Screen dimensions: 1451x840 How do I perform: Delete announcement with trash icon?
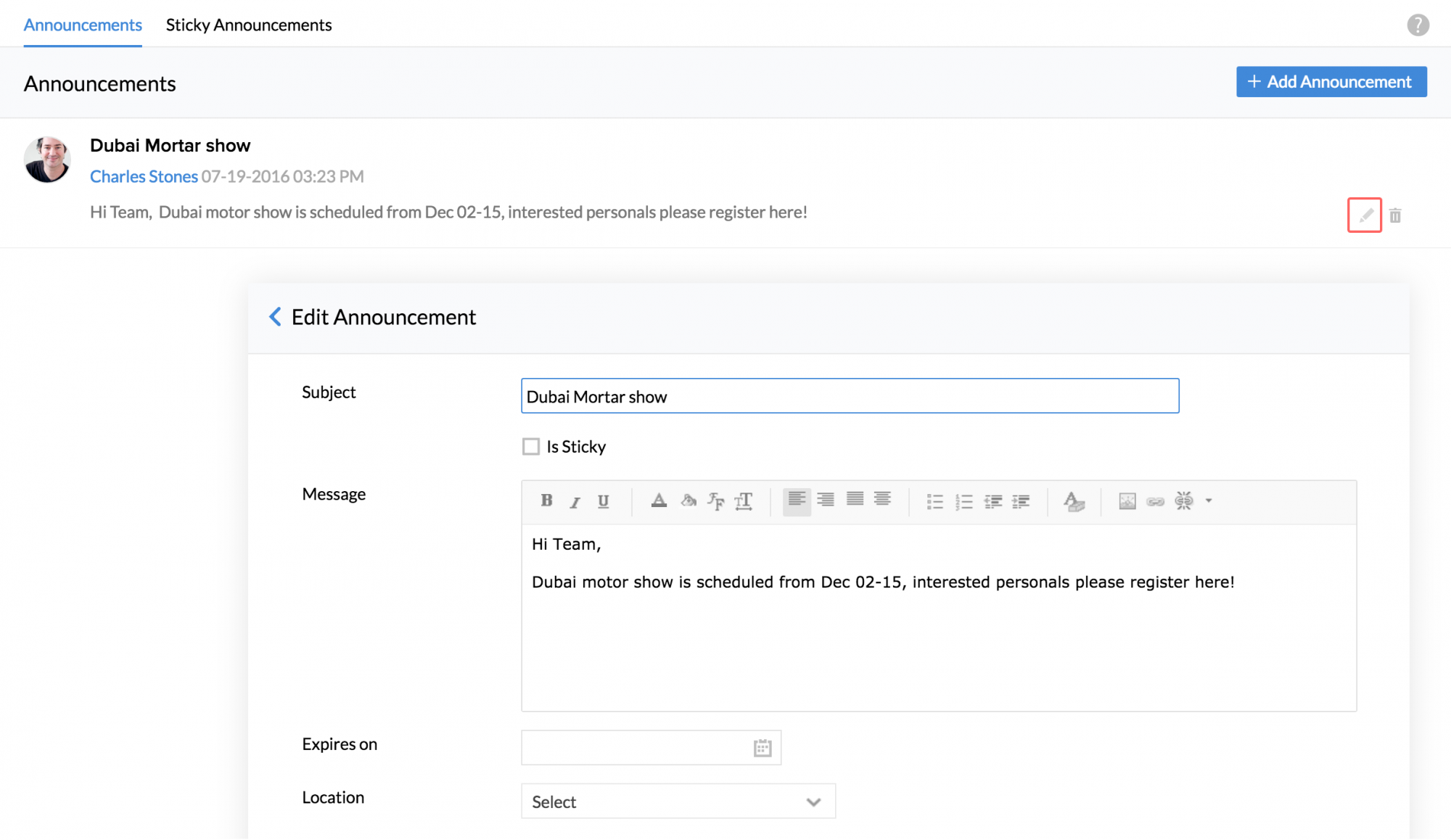[1395, 215]
